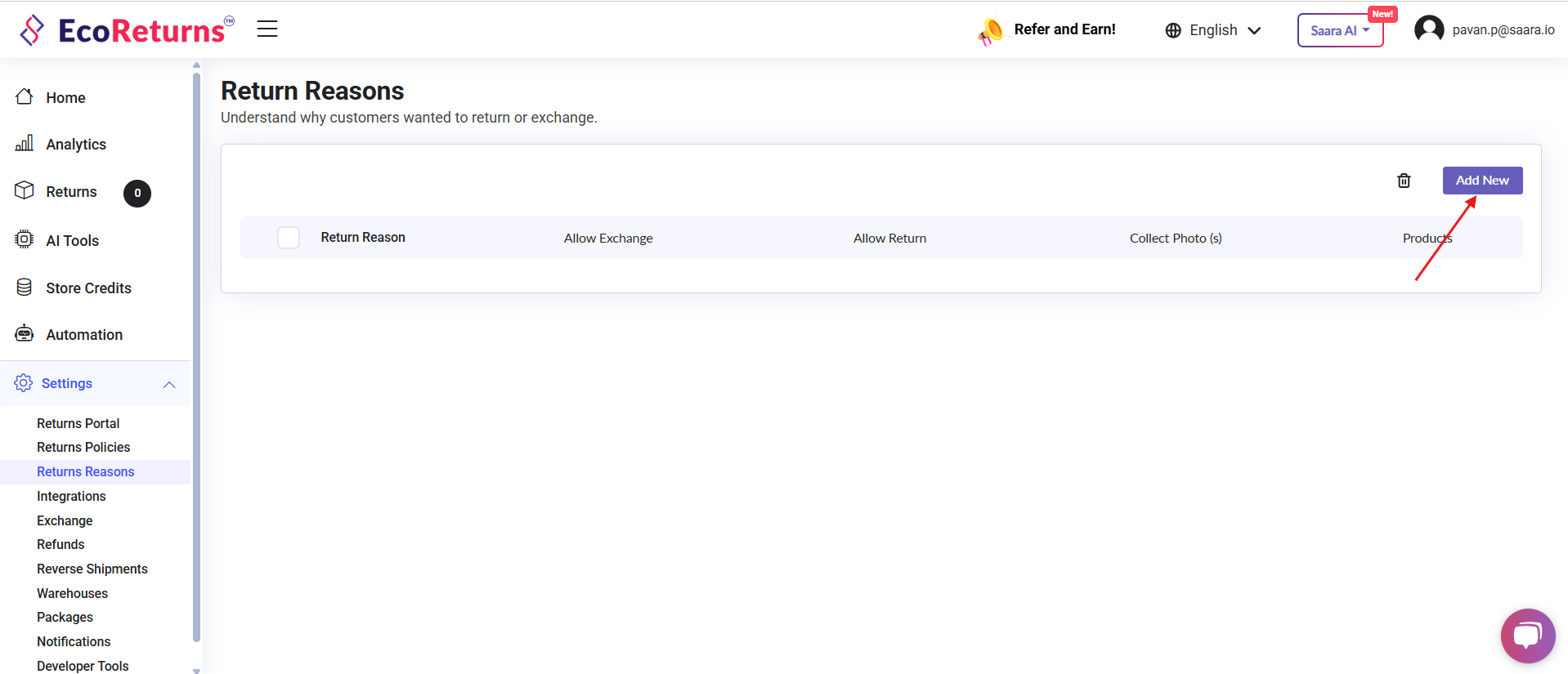The height and width of the screenshot is (674, 1568).
Task: Click the Add New button
Action: coord(1481,181)
